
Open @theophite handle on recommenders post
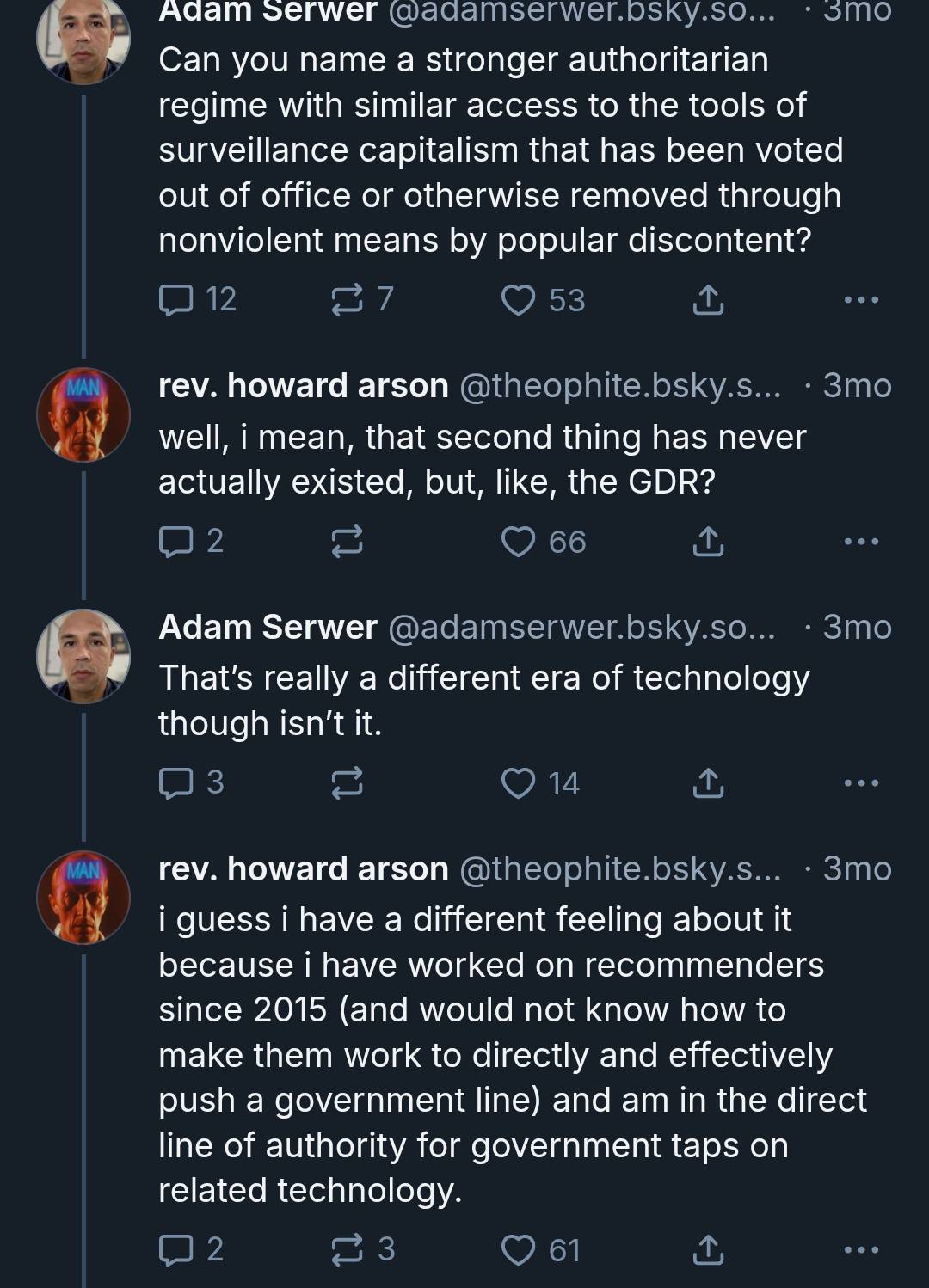[620, 868]
